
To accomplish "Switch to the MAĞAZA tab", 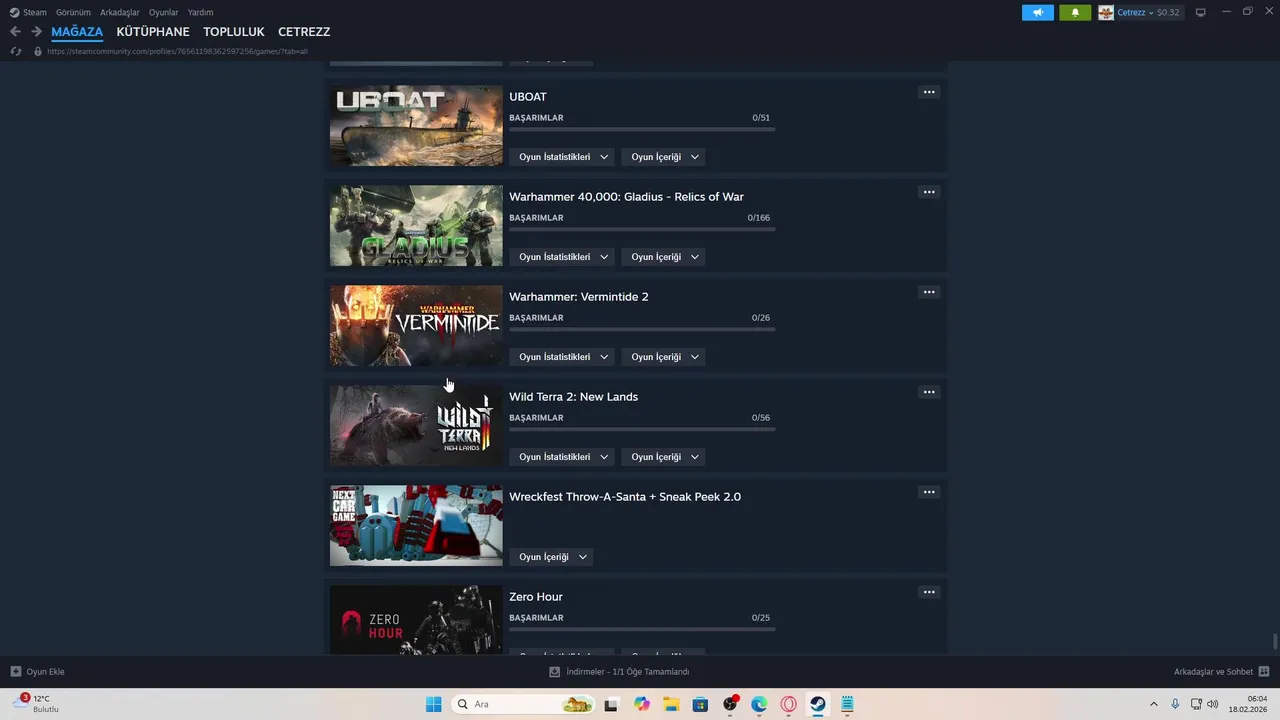I will (77, 32).
